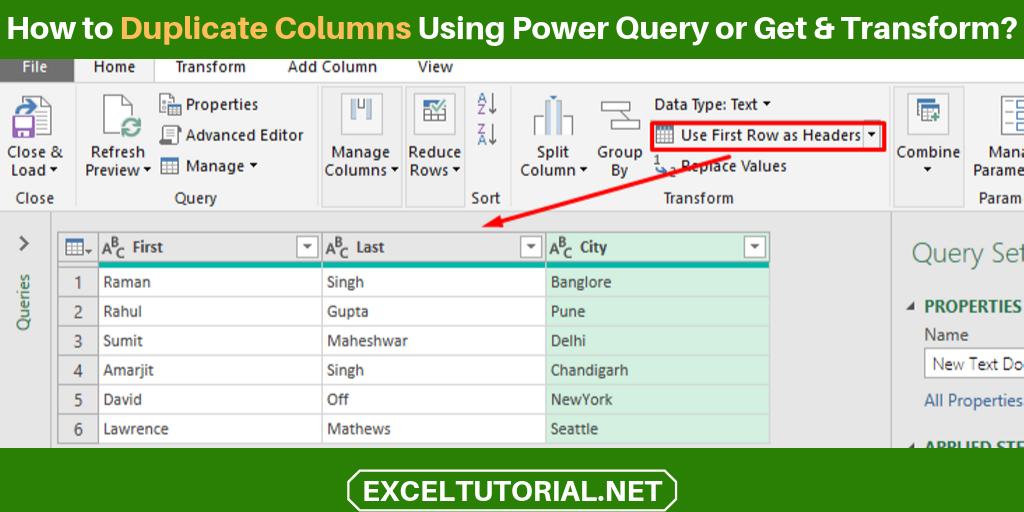Click the Reduce Rows icon

point(434,114)
